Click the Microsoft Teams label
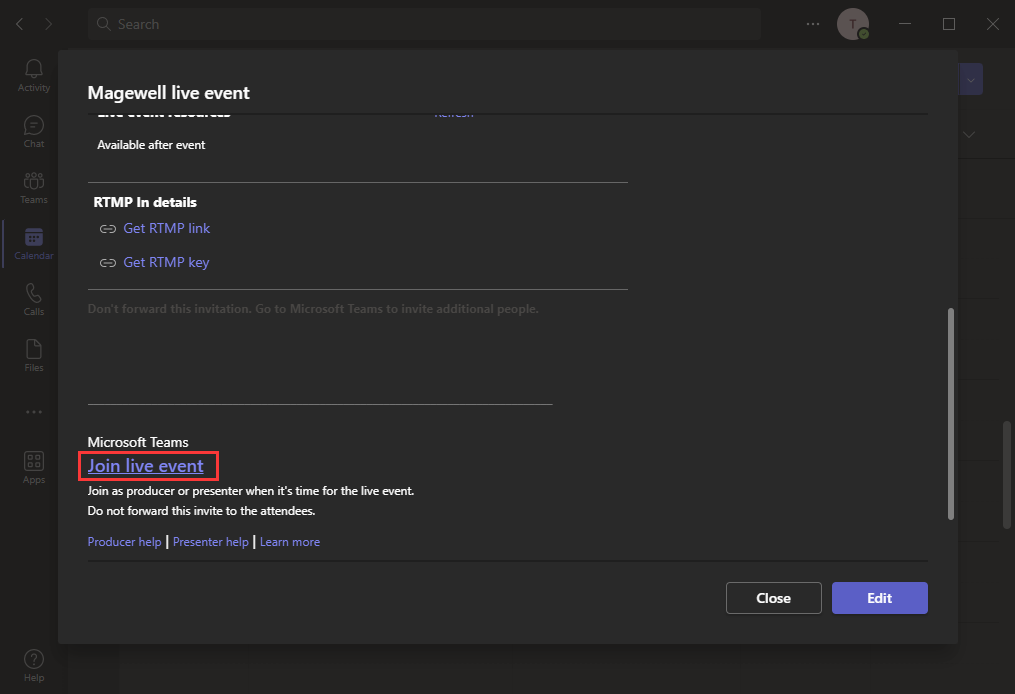 [x=138, y=442]
